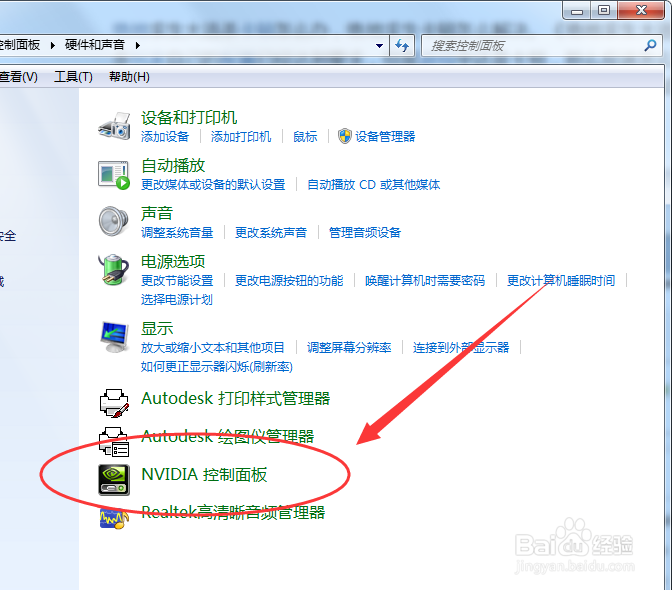672x590 pixels.
Task: Click the 控制面板 breadcrumb
Action: 20,45
